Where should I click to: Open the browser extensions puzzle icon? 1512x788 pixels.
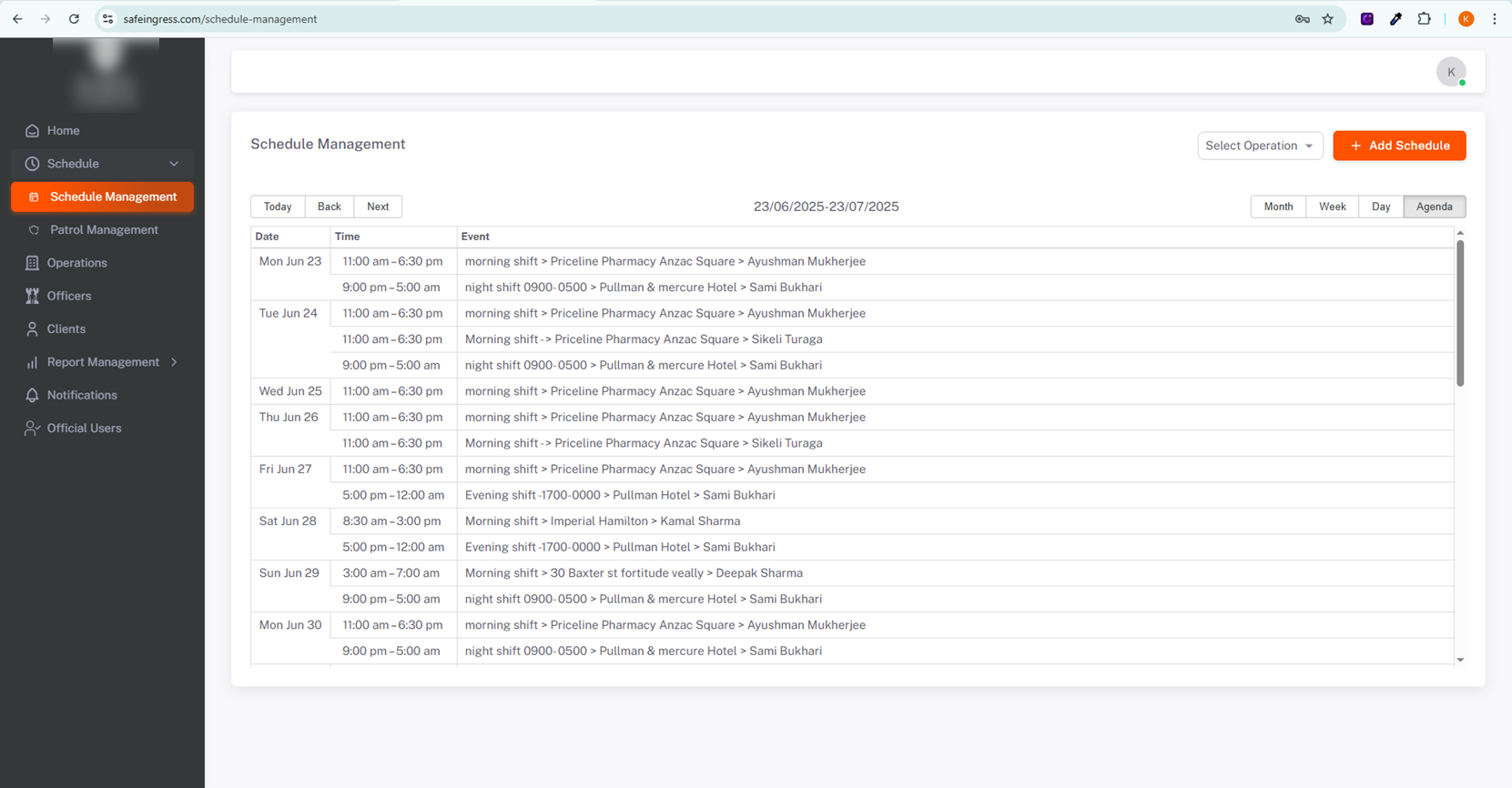(1425, 19)
